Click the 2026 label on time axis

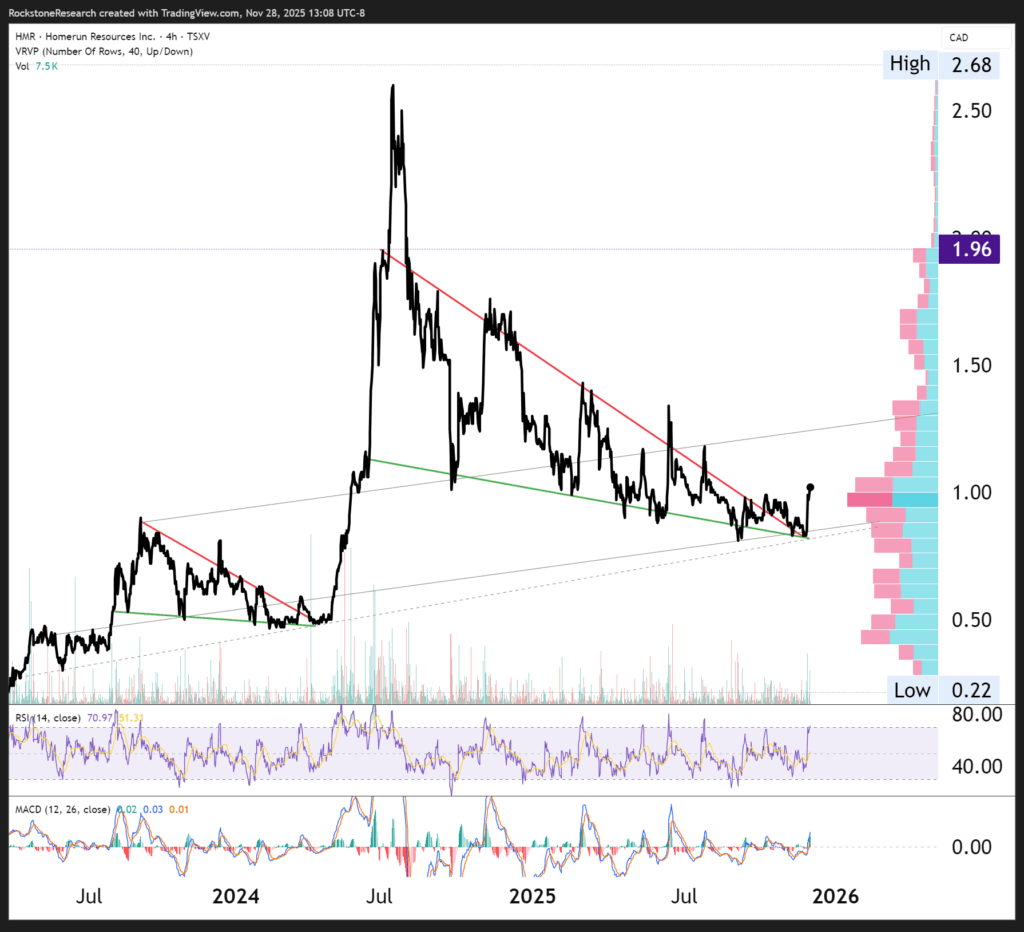point(834,895)
